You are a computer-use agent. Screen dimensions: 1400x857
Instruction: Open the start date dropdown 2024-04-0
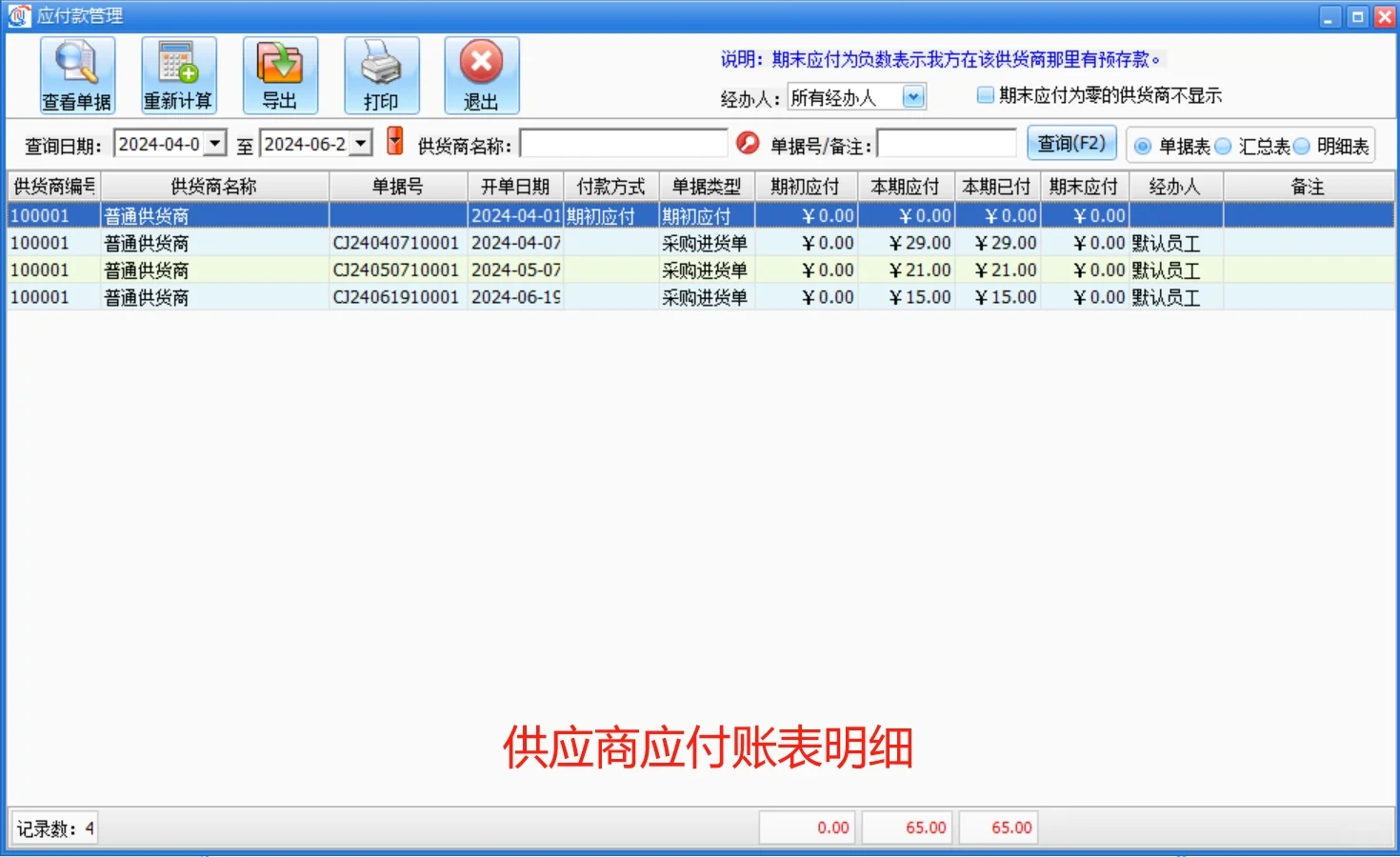pos(216,143)
